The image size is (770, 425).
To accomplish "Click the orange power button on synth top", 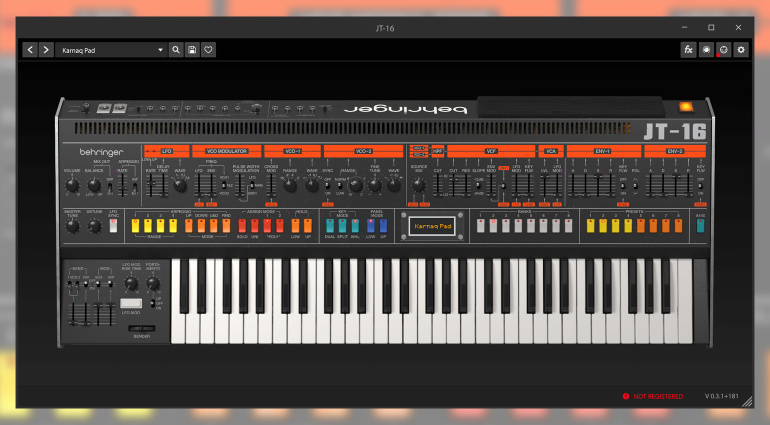I will (x=686, y=107).
